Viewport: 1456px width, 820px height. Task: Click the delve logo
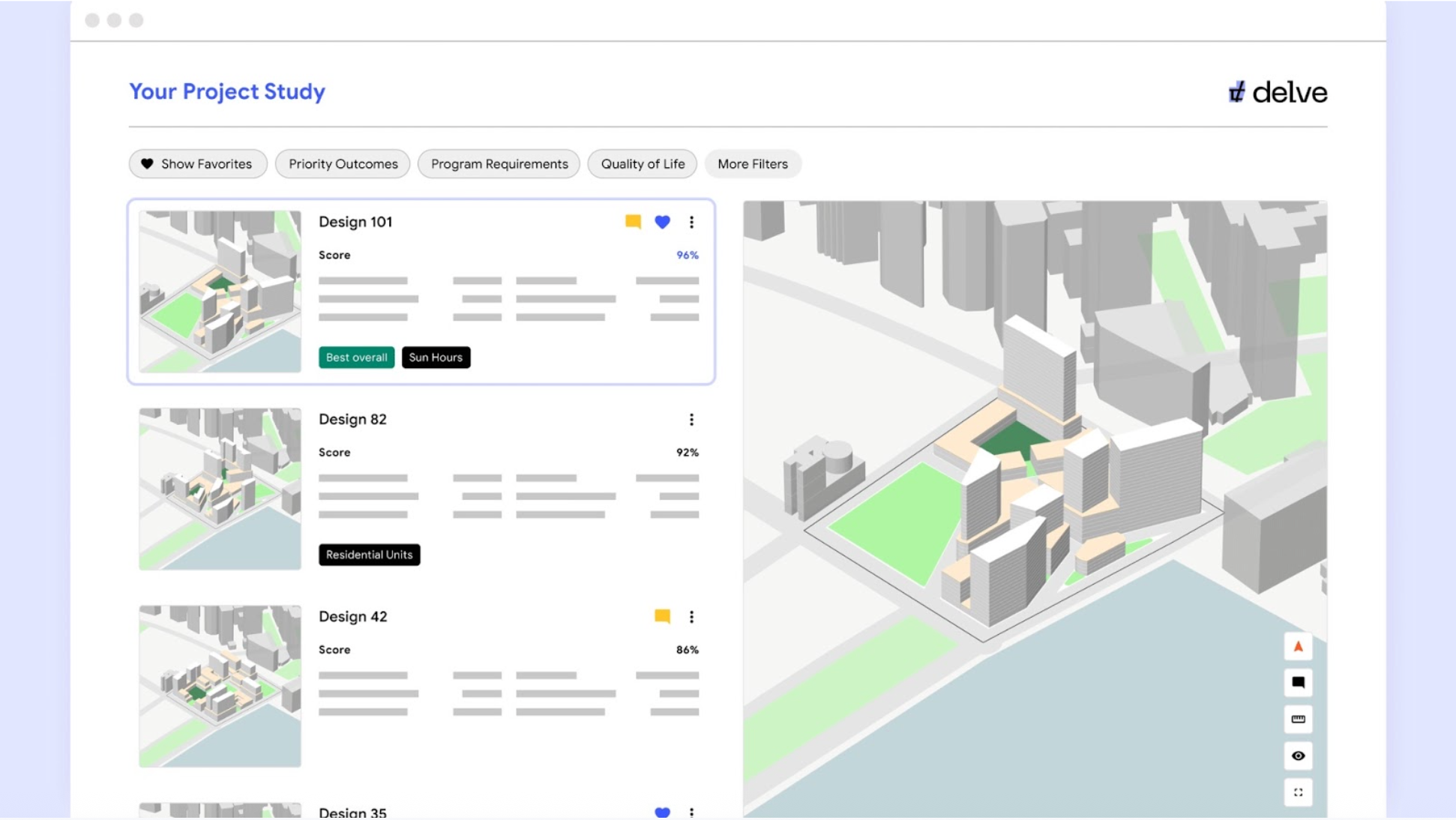[1278, 92]
